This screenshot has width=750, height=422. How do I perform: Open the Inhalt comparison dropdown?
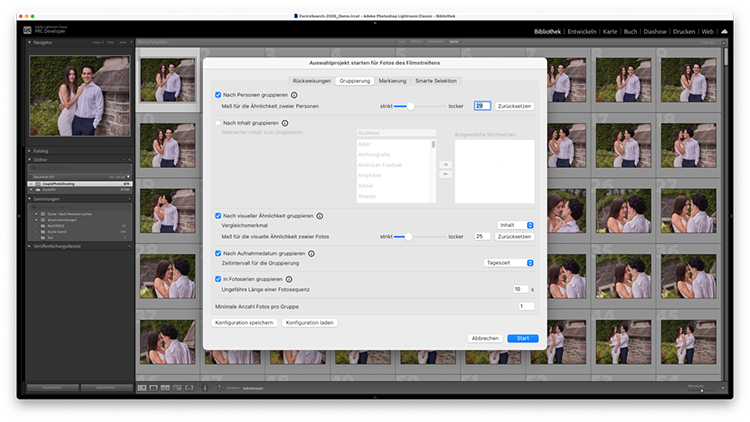516,225
